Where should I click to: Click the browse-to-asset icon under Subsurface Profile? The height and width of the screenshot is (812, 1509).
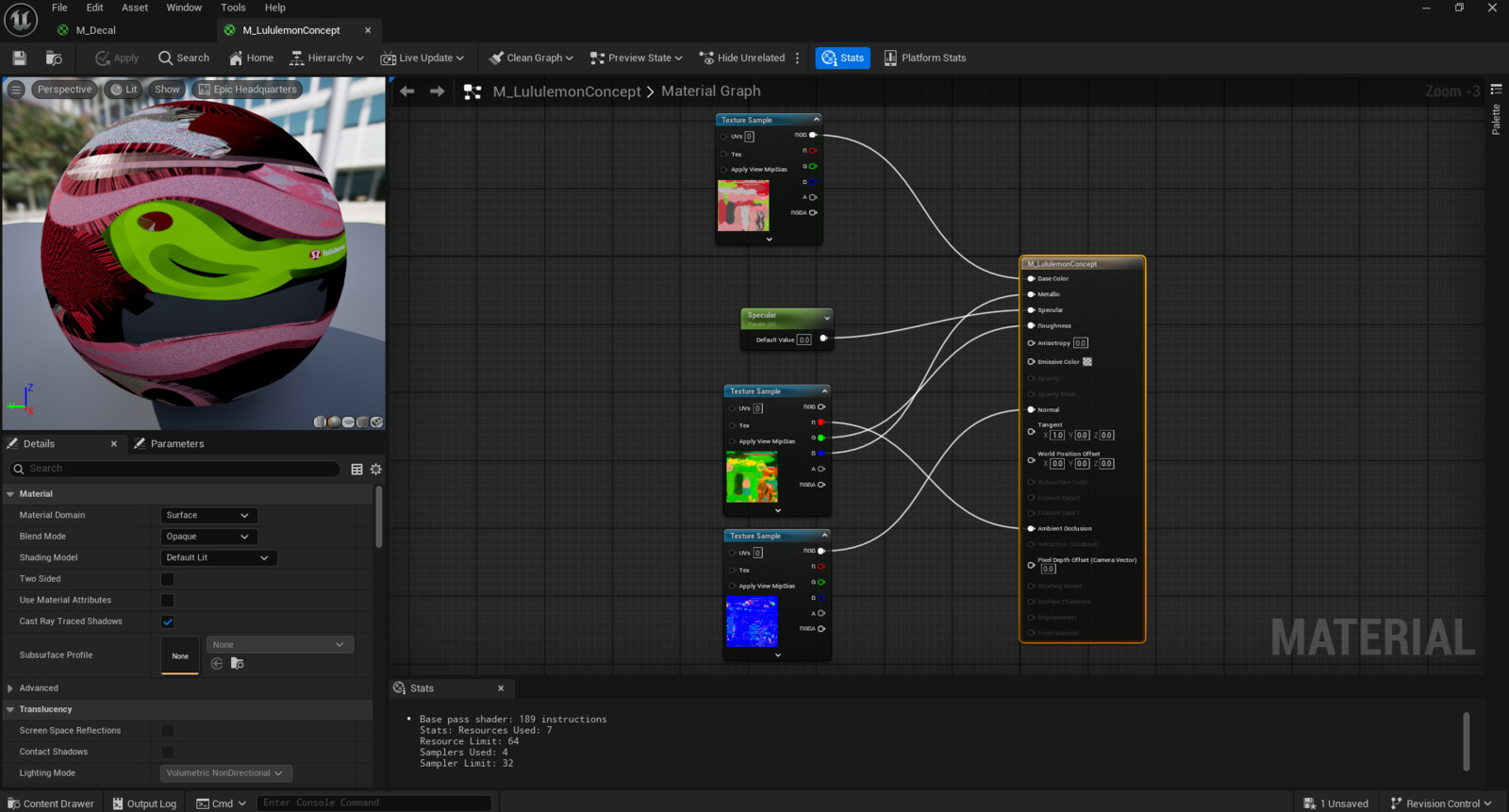[237, 664]
